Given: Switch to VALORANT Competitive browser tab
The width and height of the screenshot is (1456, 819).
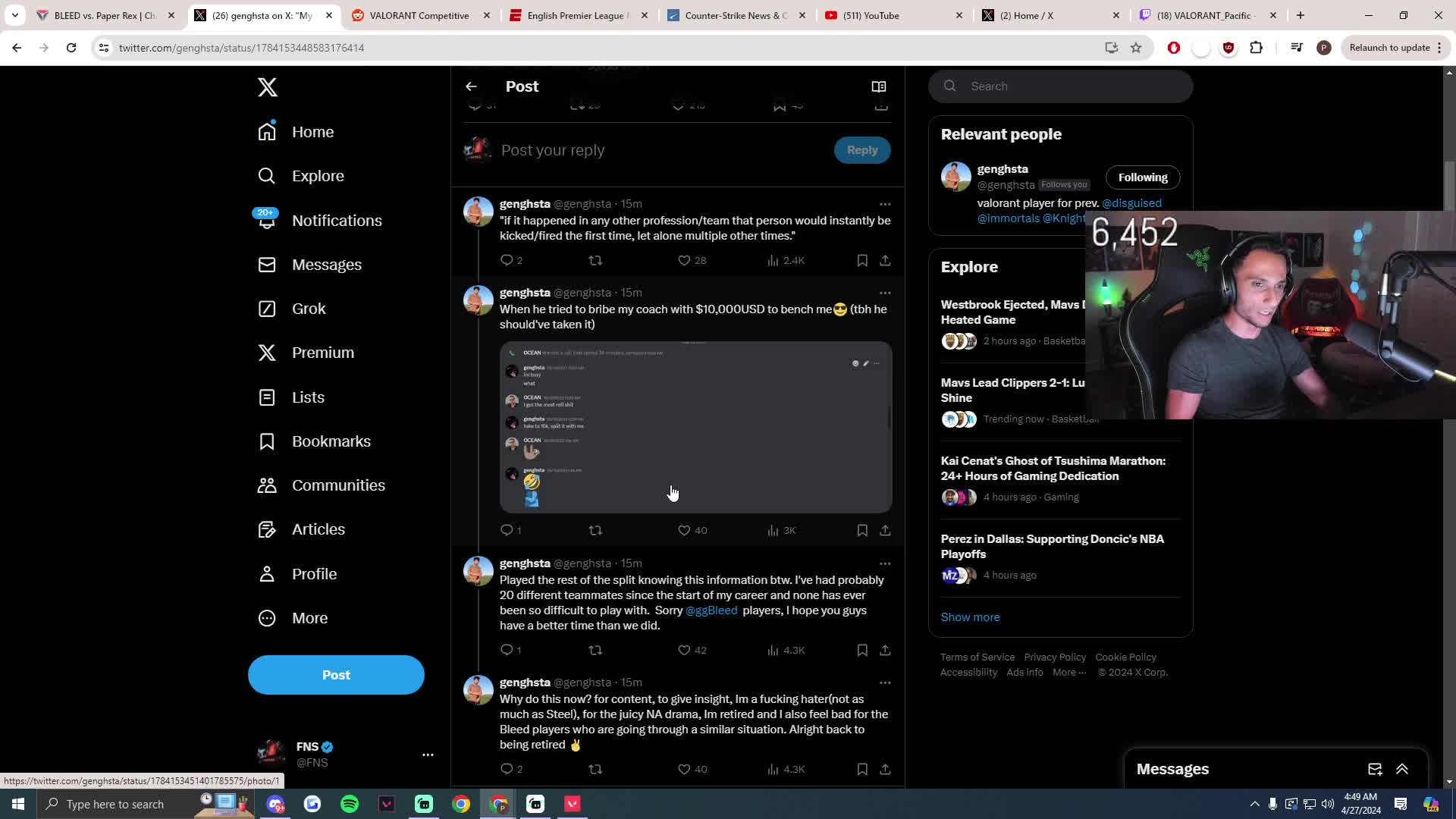Looking at the screenshot, I should point(421,15).
